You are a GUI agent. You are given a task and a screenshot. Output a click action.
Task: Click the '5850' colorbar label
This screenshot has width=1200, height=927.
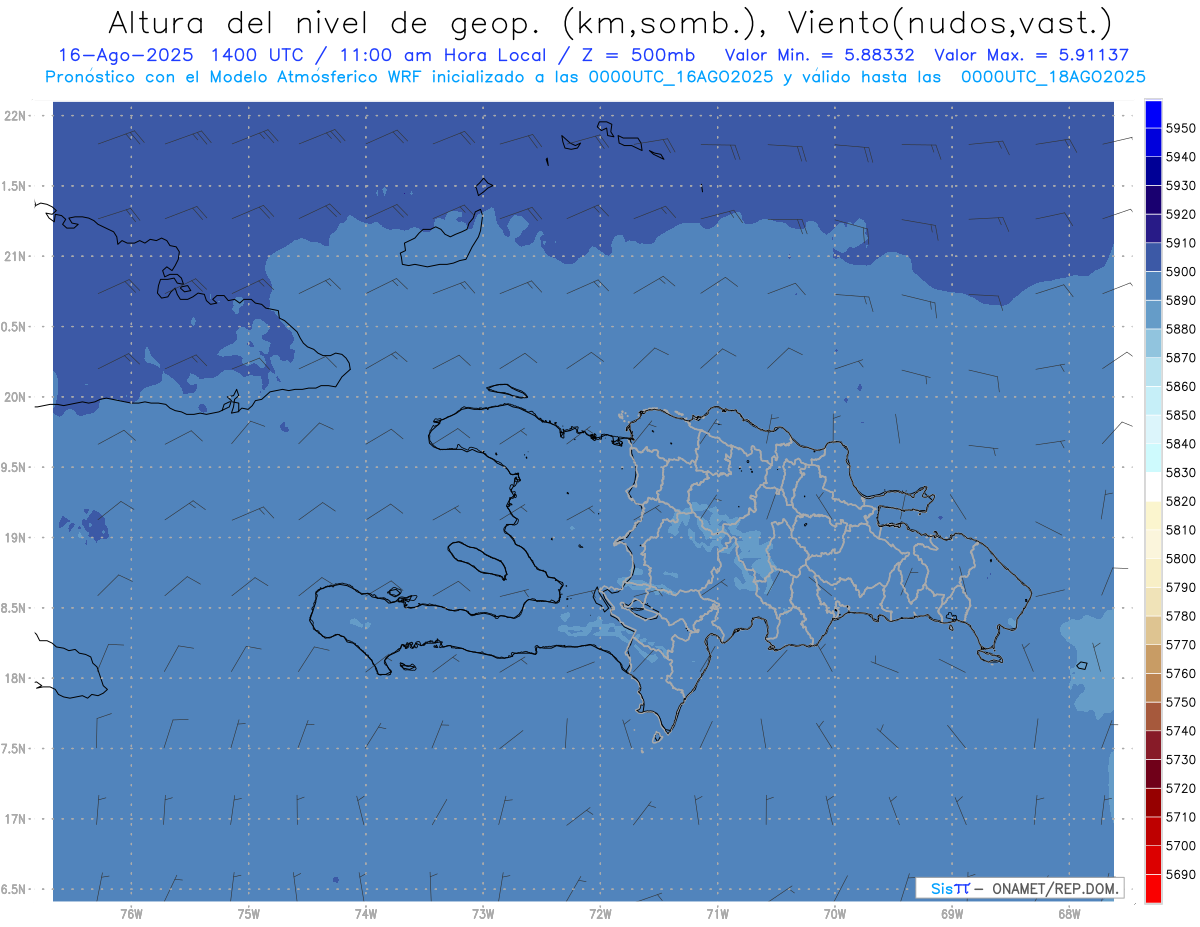point(1180,415)
